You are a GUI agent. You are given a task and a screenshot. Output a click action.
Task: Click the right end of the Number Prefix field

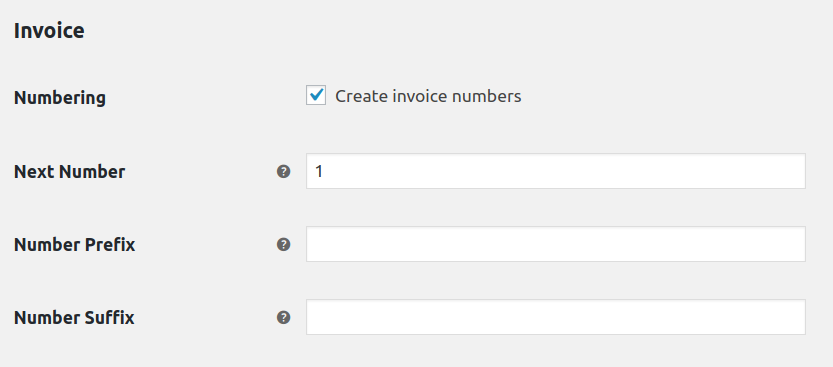[x=792, y=244]
